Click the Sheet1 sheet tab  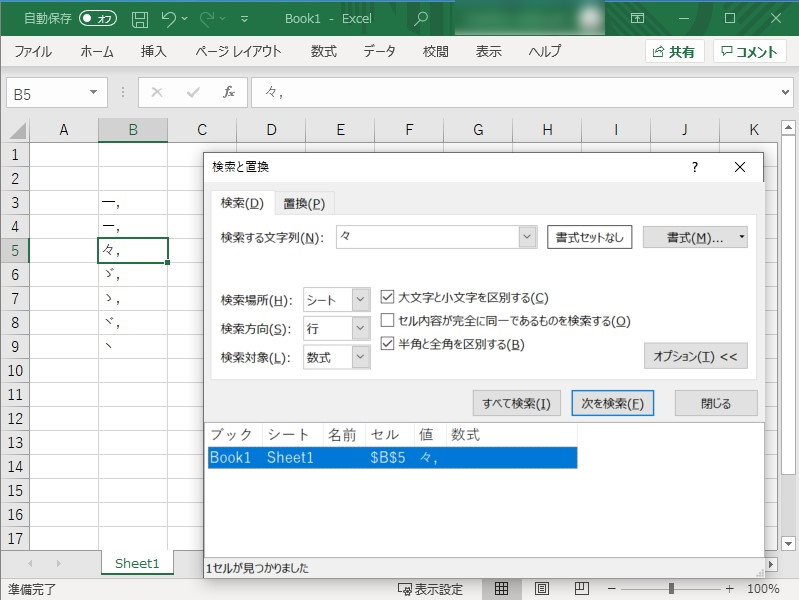137,563
